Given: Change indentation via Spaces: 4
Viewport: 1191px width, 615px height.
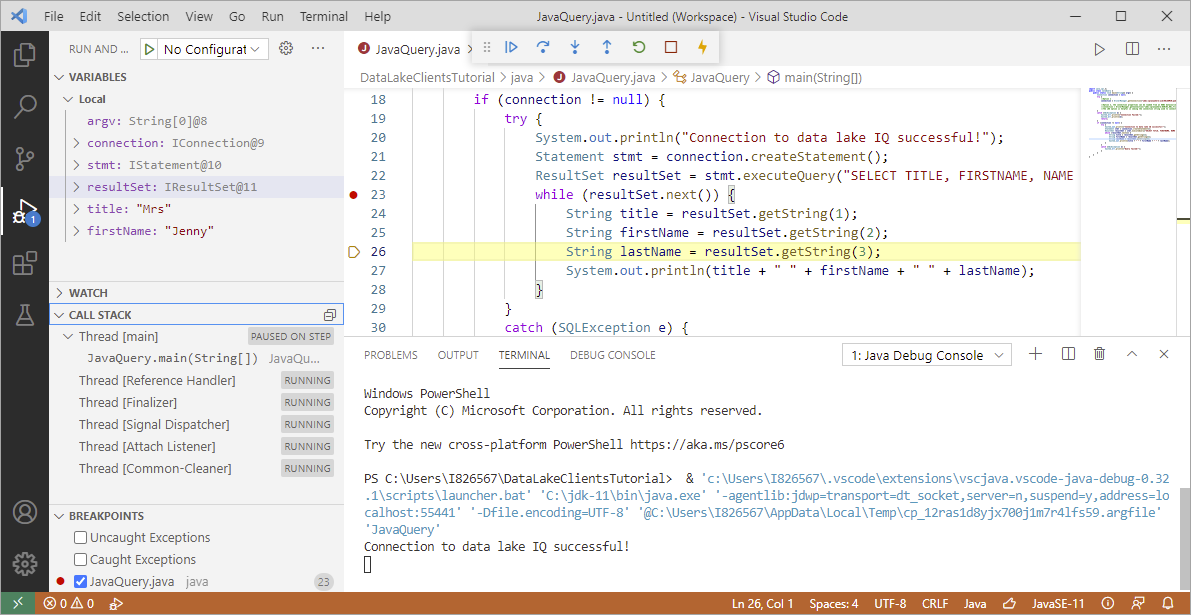Looking at the screenshot, I should [x=834, y=604].
